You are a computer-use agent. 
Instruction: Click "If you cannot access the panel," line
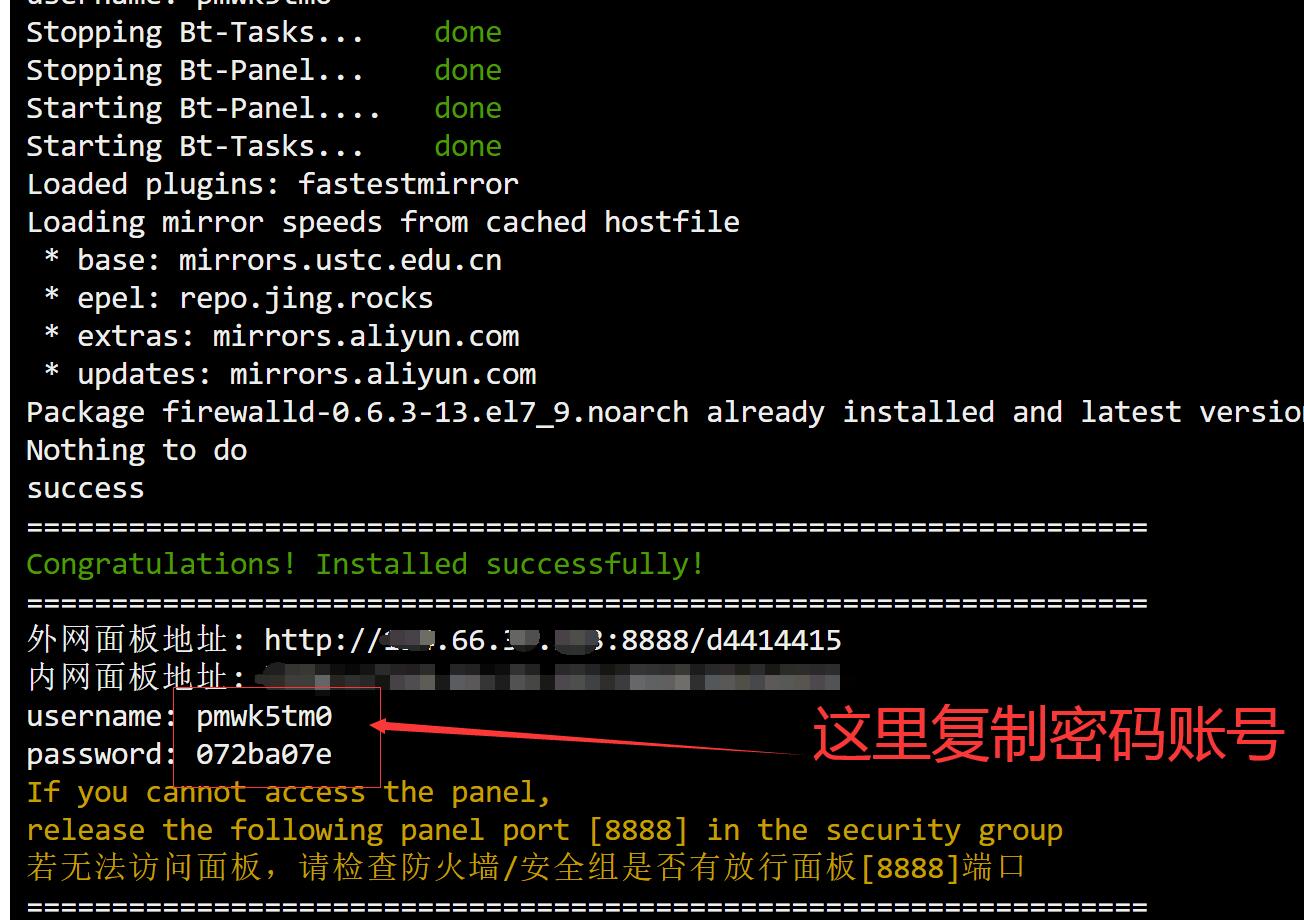point(289,792)
